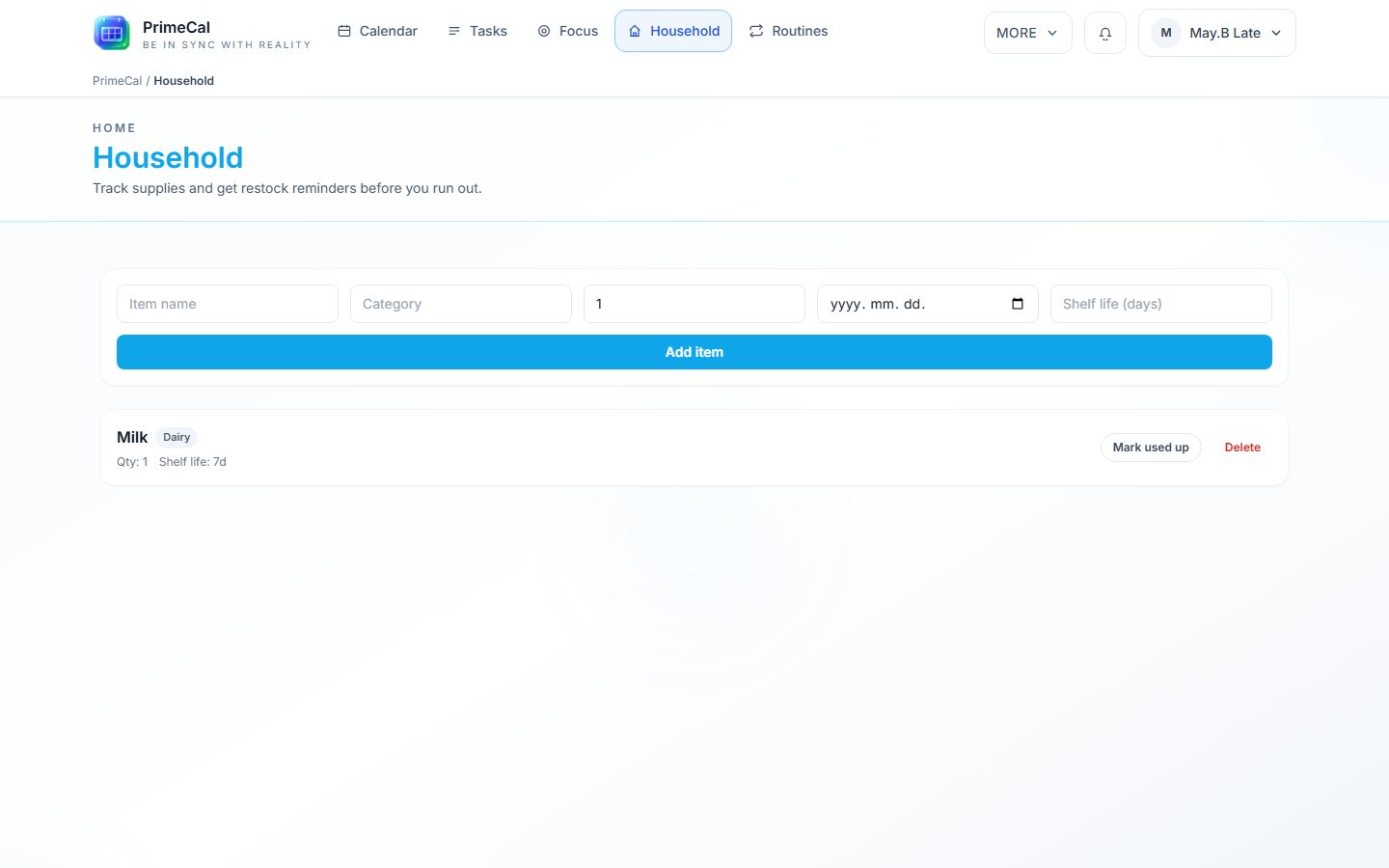Click the yyyy. mm. dd. date field
1389x868 pixels.
coord(928,304)
